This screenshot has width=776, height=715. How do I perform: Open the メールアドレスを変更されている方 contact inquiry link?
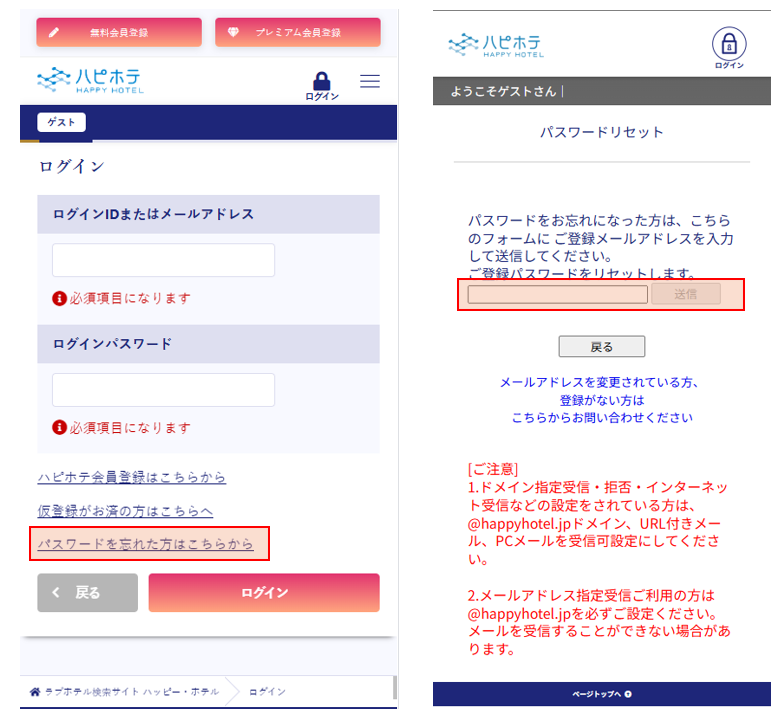pos(602,400)
